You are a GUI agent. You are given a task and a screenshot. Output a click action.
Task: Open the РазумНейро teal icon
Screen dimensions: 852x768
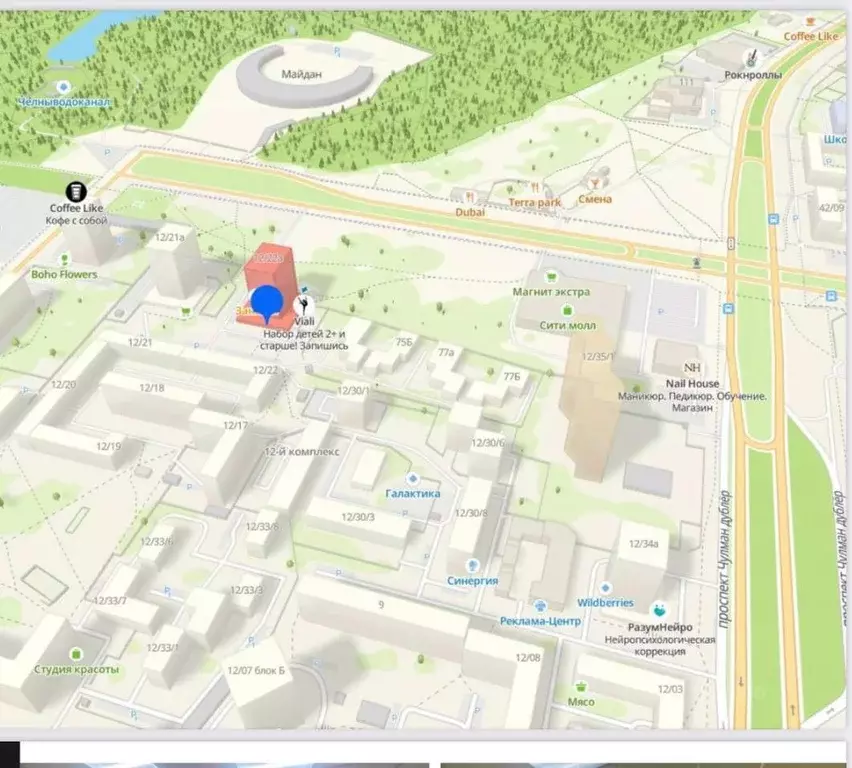click(x=660, y=610)
